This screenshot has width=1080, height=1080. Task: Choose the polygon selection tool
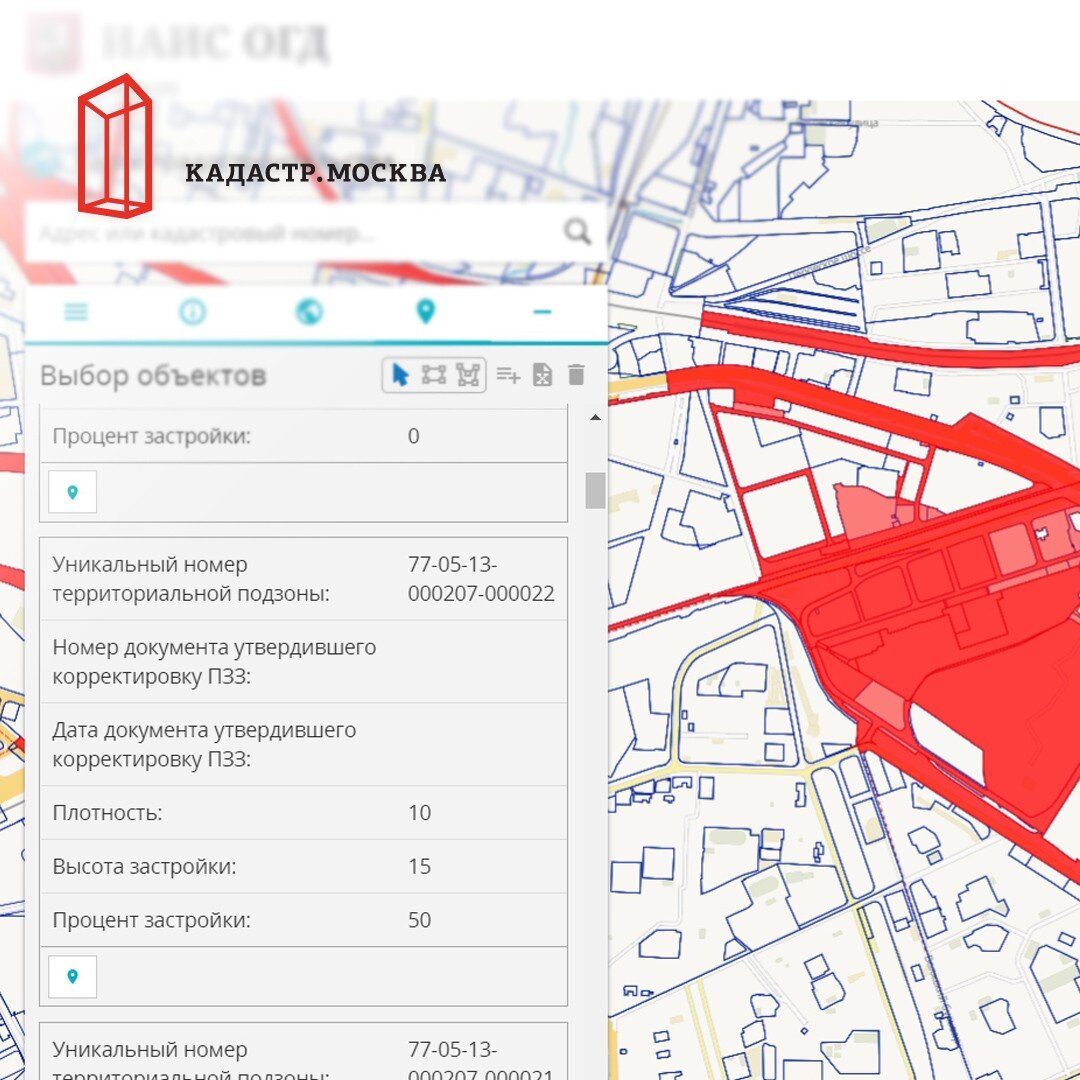[468, 375]
